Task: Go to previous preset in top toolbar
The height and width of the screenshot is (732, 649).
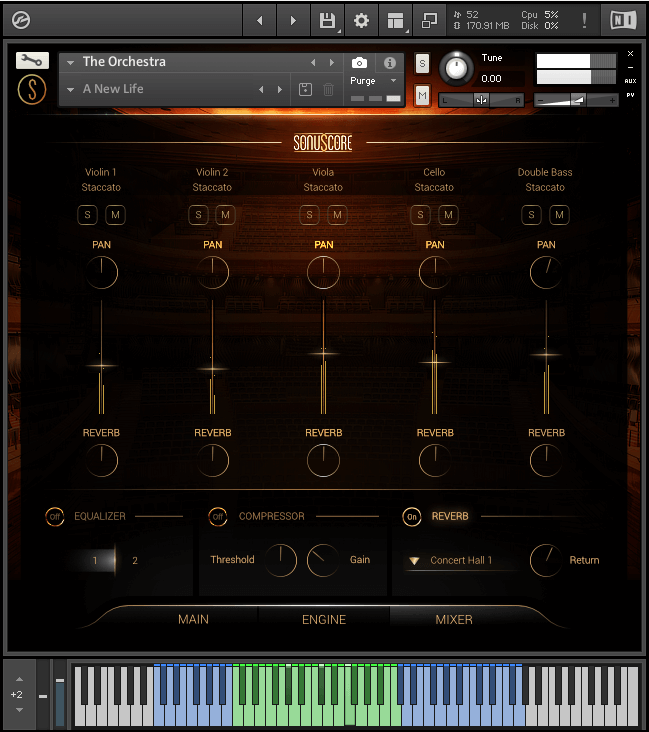Action: tap(260, 20)
